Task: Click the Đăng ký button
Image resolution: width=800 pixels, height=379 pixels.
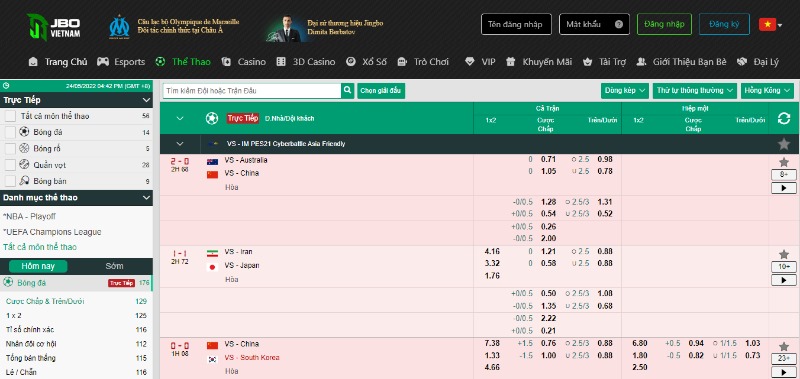Action: click(724, 24)
